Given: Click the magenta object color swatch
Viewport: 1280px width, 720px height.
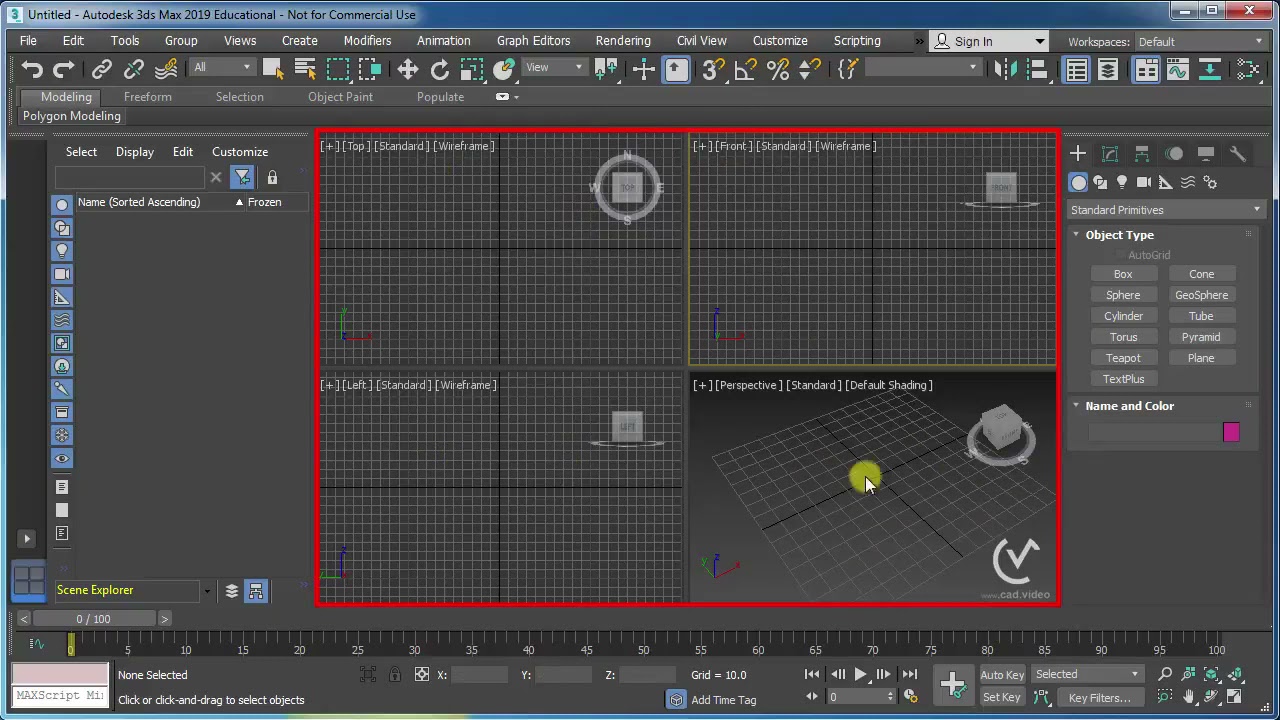Looking at the screenshot, I should coord(1231,432).
